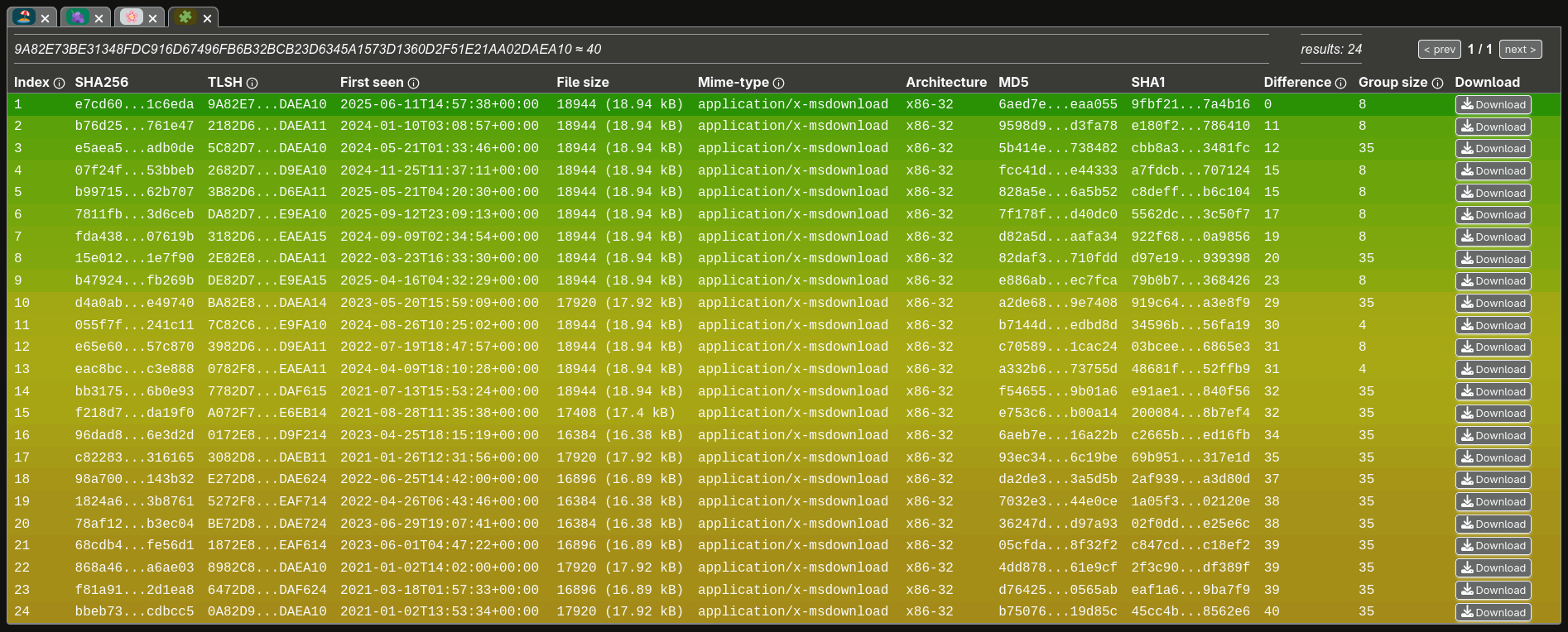Download sample f218d7...da19f0 in row 15

(x=1493, y=414)
